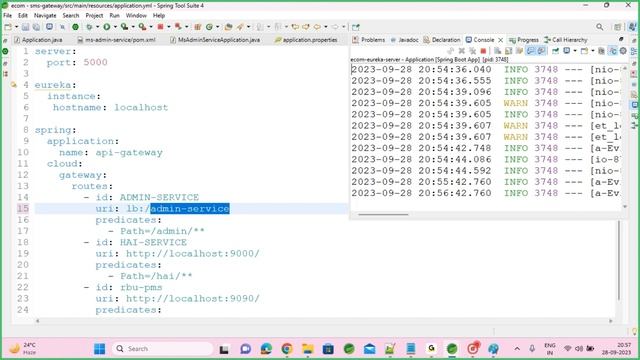Switch to the Call Hierarchy tab
Viewport: 640px width, 360px height.
click(x=566, y=40)
